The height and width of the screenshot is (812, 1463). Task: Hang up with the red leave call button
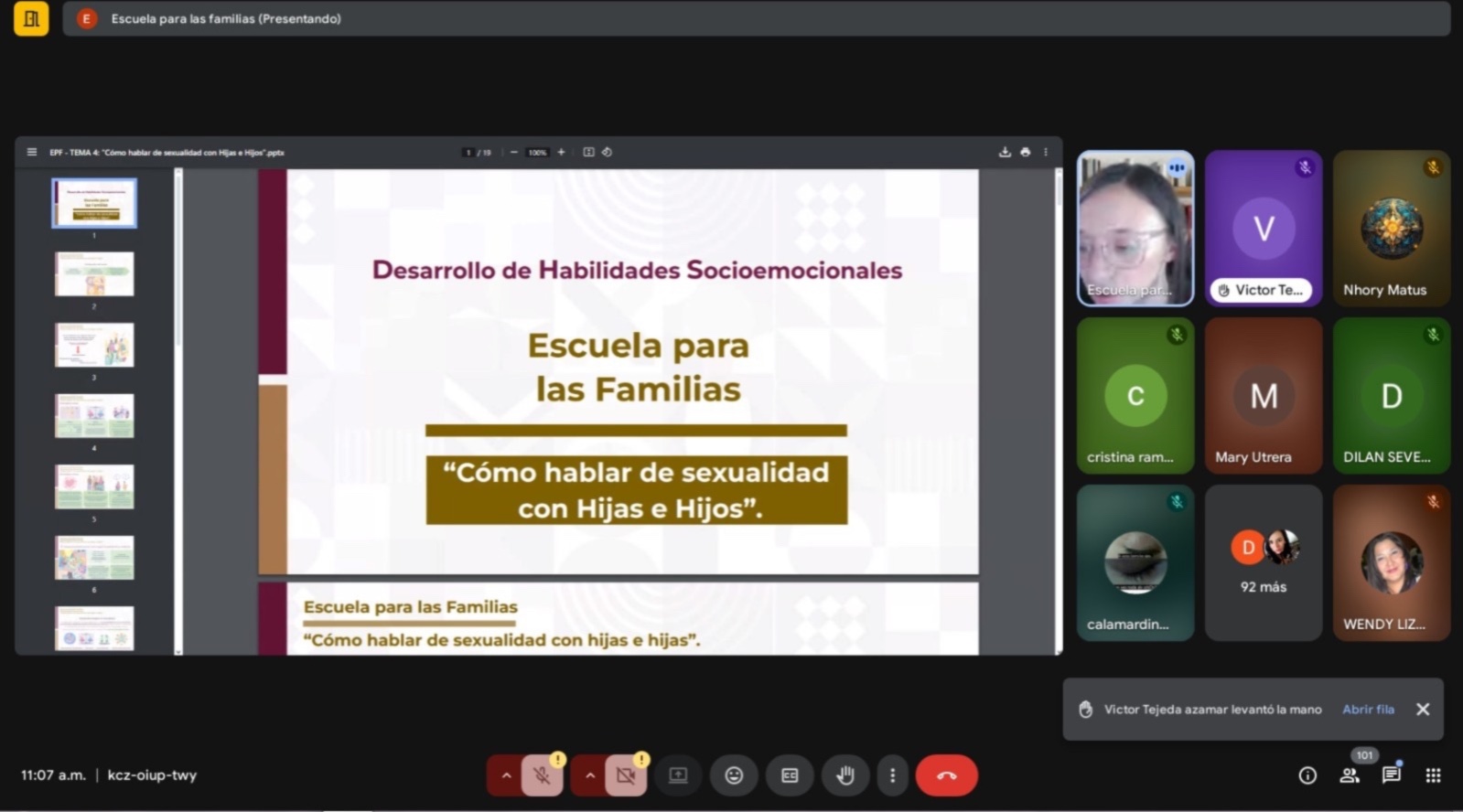pos(946,775)
